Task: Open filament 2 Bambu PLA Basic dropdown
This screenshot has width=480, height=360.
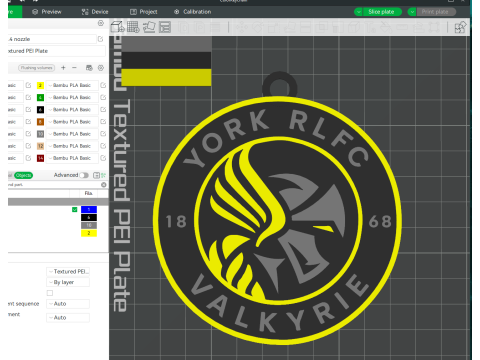Action: tap(72, 85)
